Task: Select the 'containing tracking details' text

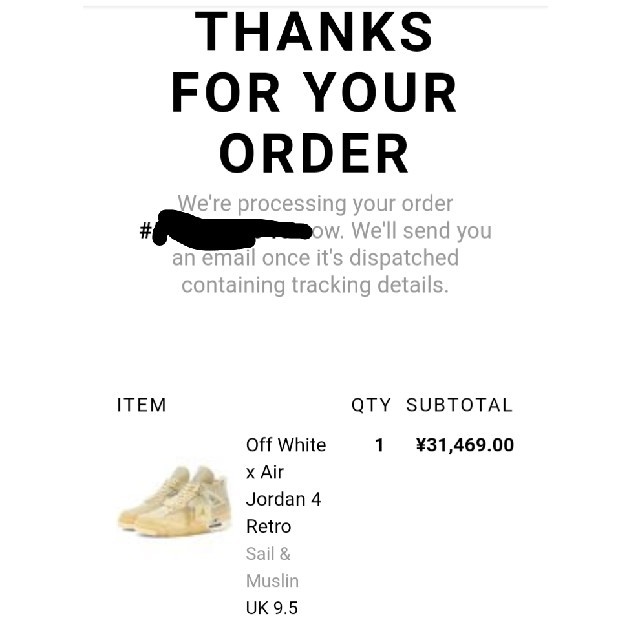Action: point(315,285)
